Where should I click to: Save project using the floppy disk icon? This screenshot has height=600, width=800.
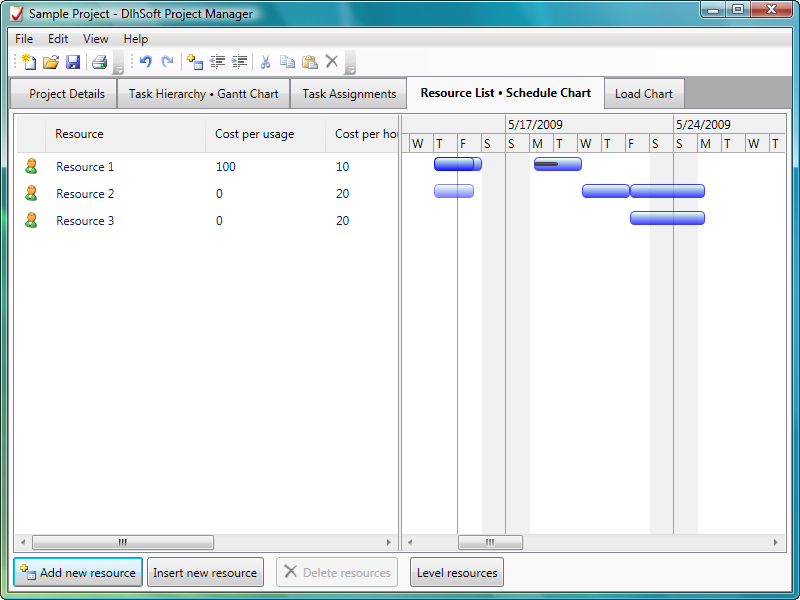(x=73, y=62)
